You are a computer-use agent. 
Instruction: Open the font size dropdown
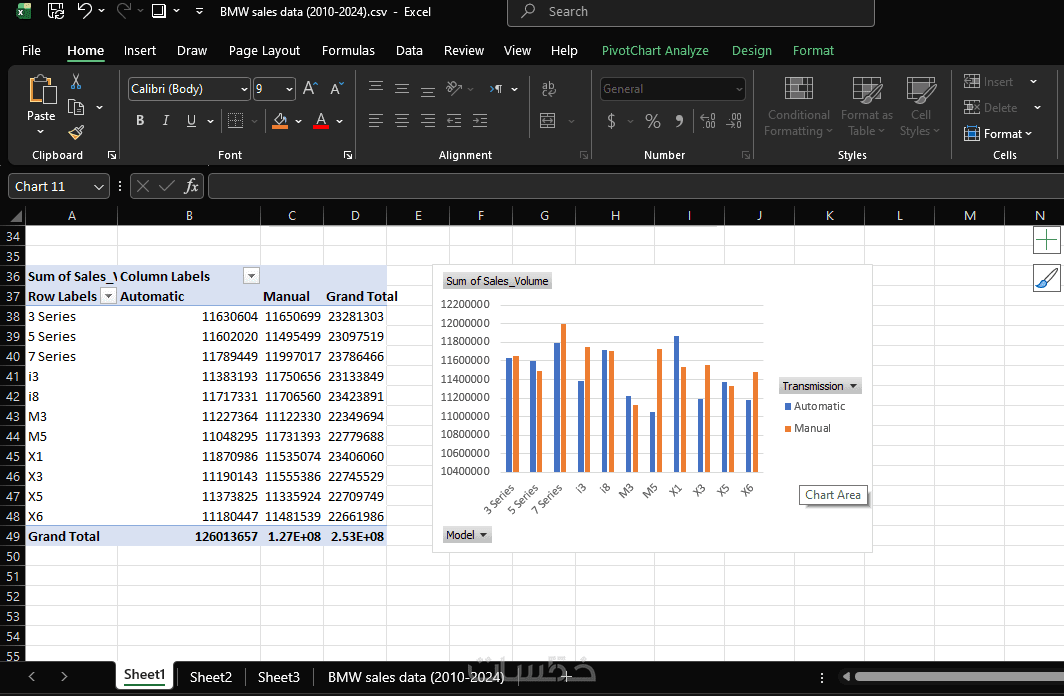pos(290,89)
